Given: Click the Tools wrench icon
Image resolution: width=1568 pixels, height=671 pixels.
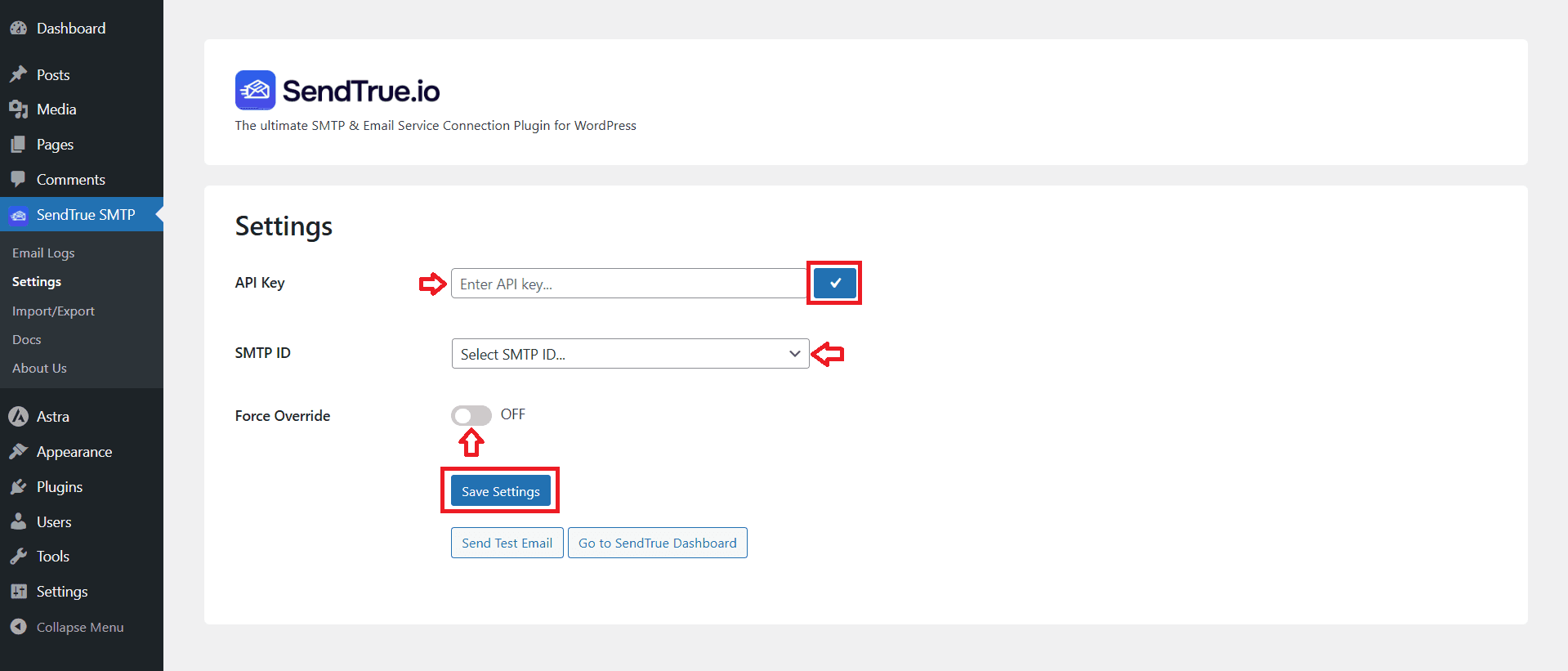Looking at the screenshot, I should [18, 557].
